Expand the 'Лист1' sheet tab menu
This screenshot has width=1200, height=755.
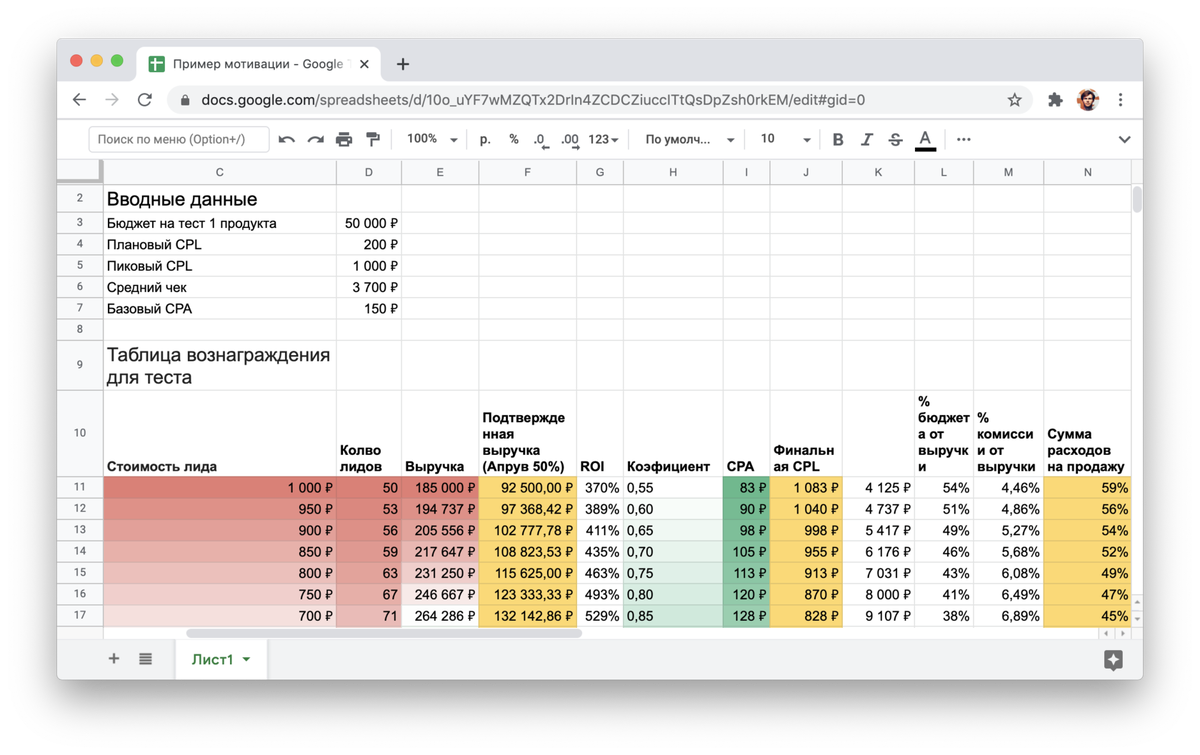tap(244, 659)
